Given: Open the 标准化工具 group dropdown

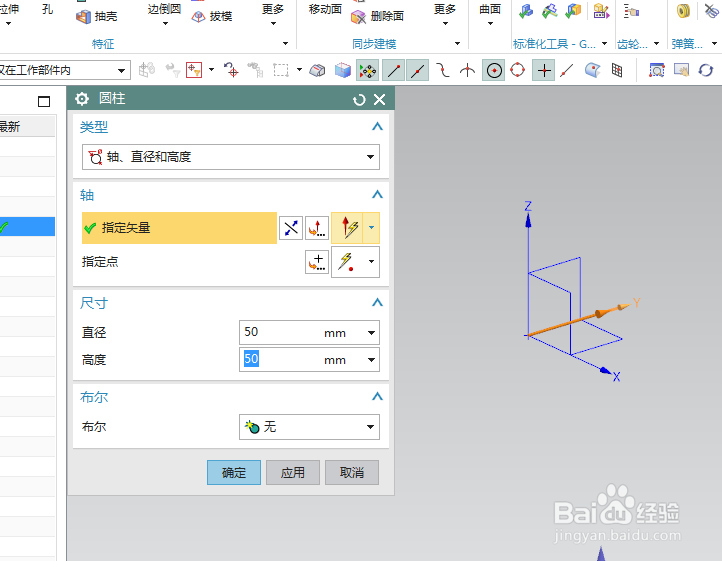Looking at the screenshot, I should point(605,44).
